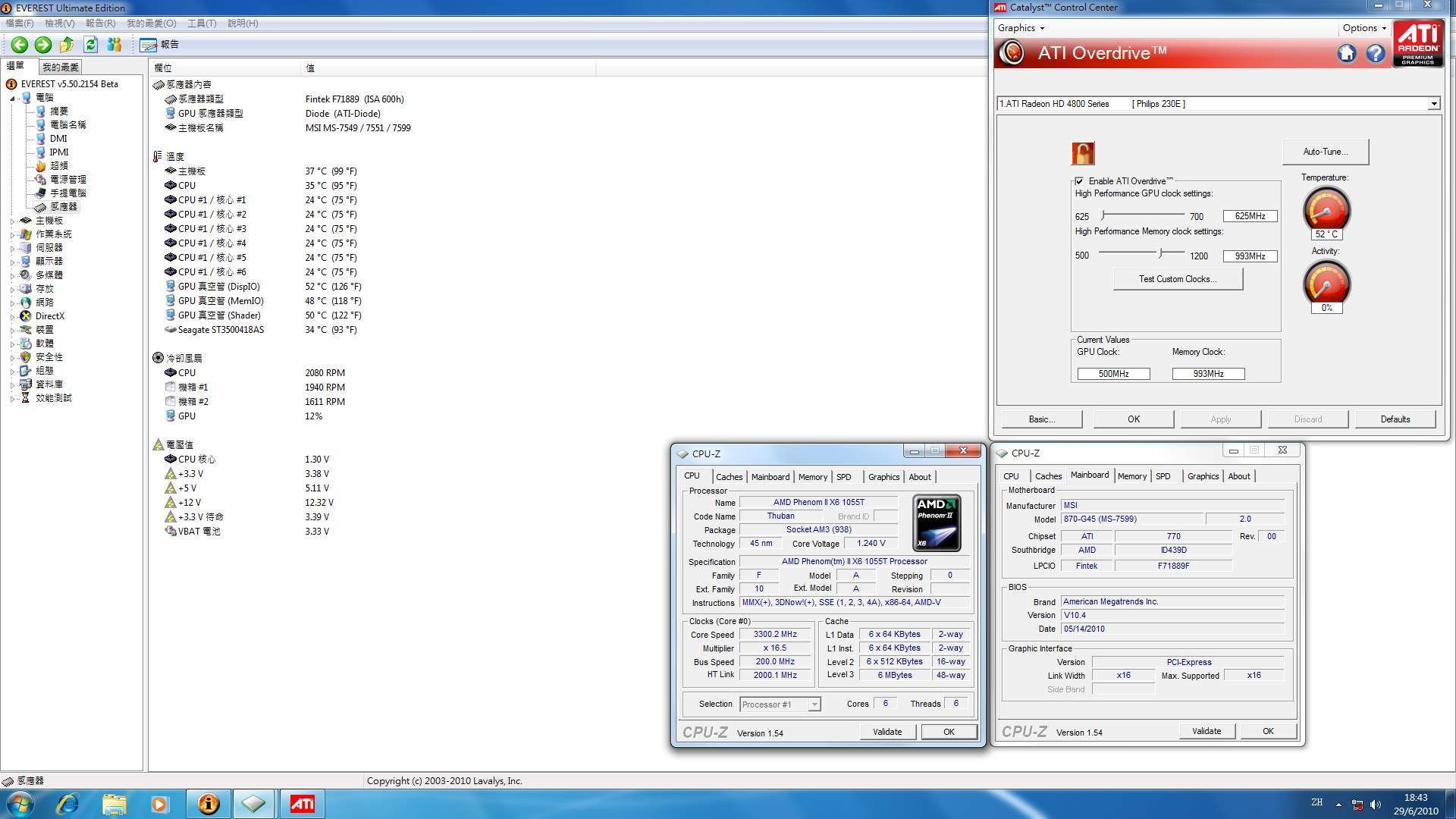Click the green Back arrow in EVEREST toolbar
The image size is (1456, 819).
point(20,45)
